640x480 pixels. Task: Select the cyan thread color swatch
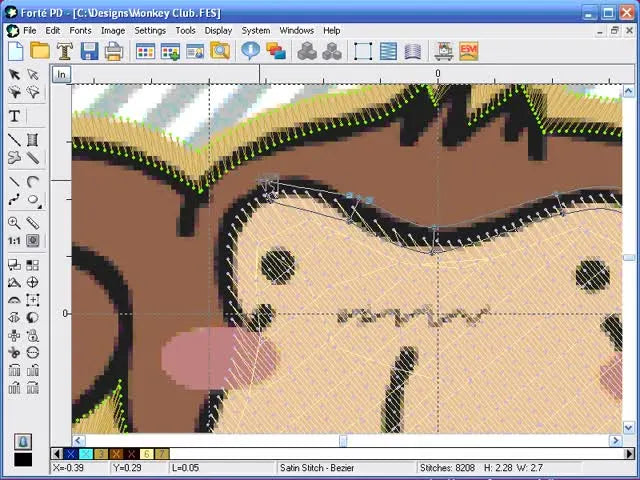pos(86,453)
